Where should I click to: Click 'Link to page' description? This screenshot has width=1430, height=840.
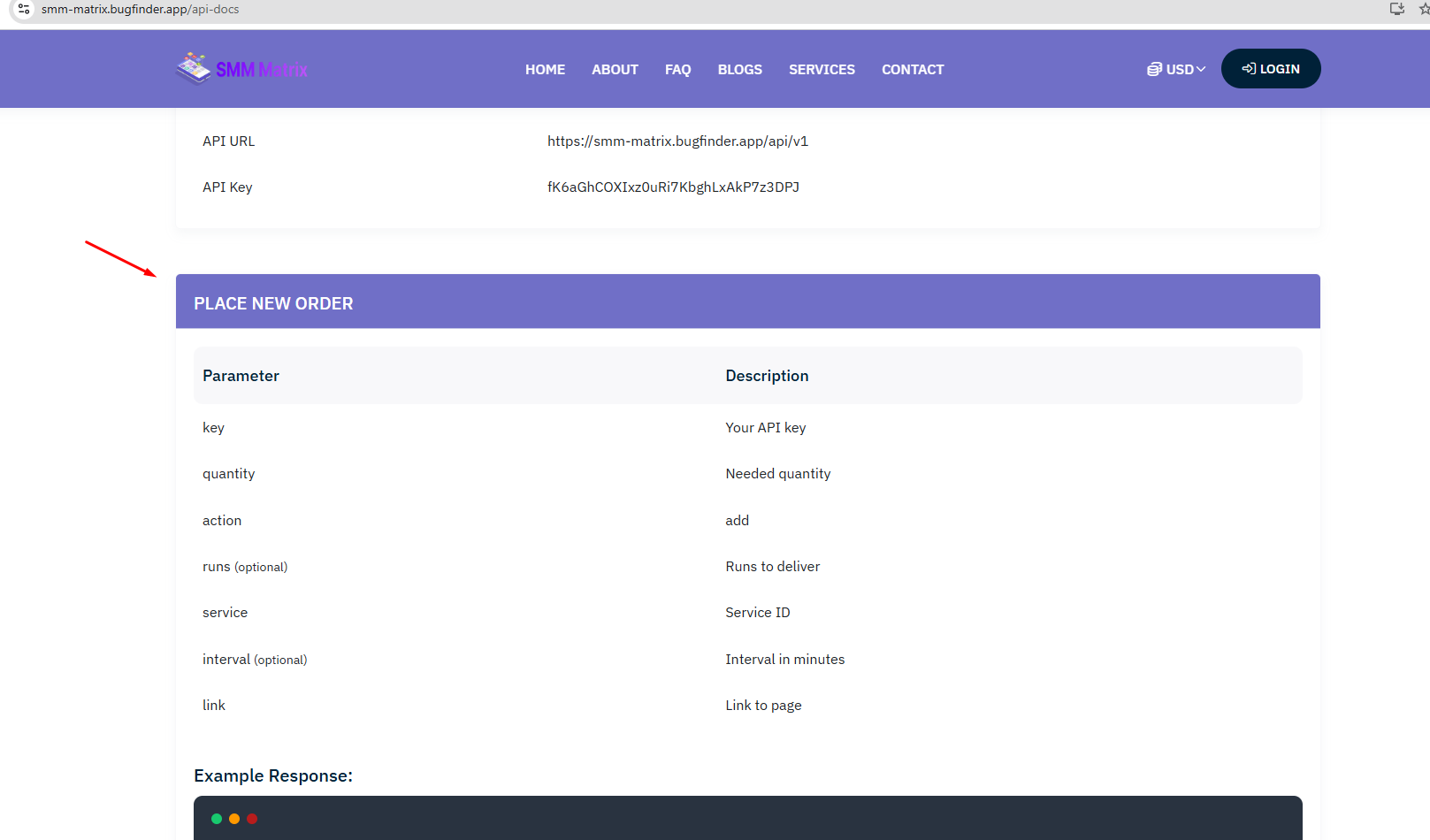point(763,706)
